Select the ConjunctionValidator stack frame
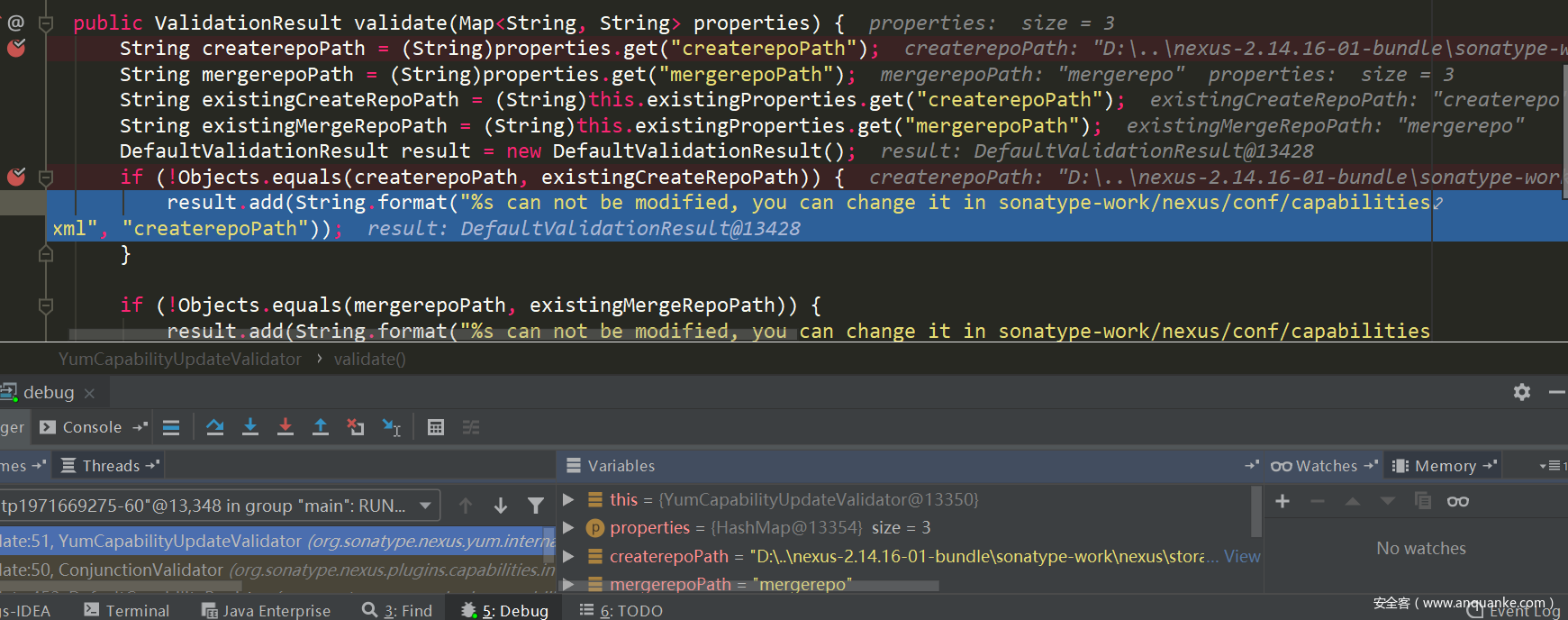 tap(270, 570)
